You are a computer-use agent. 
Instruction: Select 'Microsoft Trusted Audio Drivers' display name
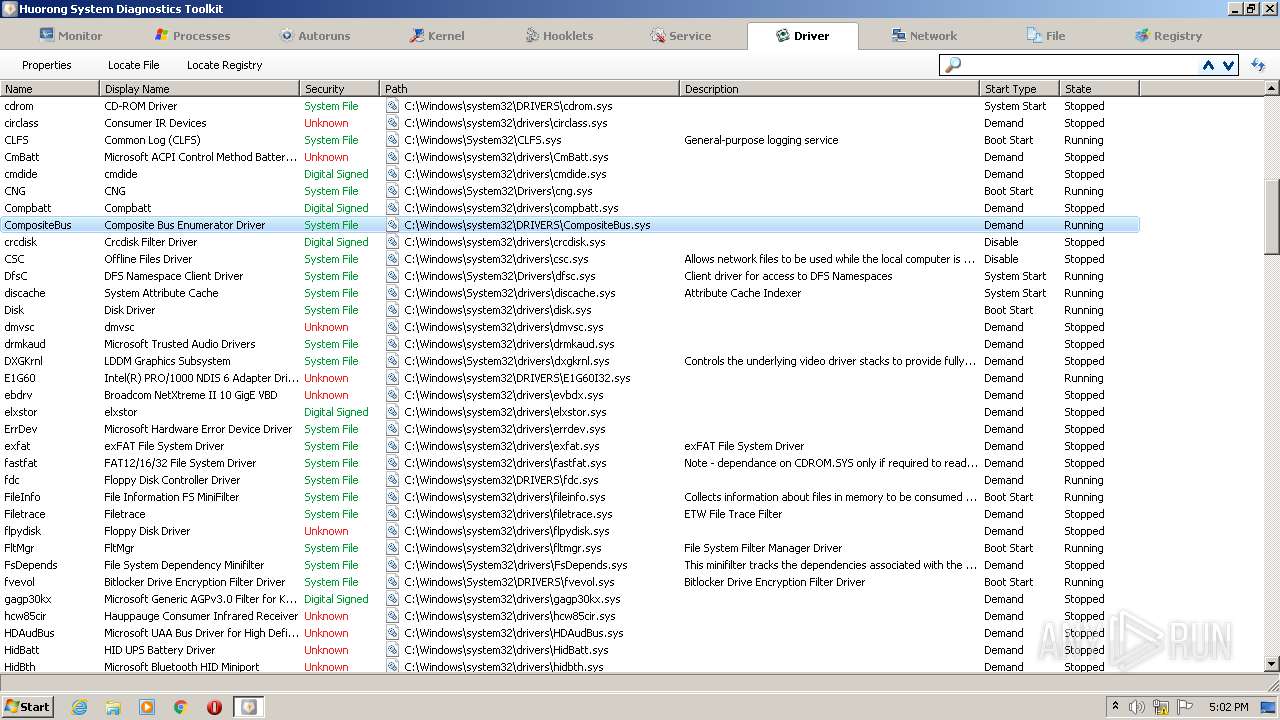click(180, 344)
